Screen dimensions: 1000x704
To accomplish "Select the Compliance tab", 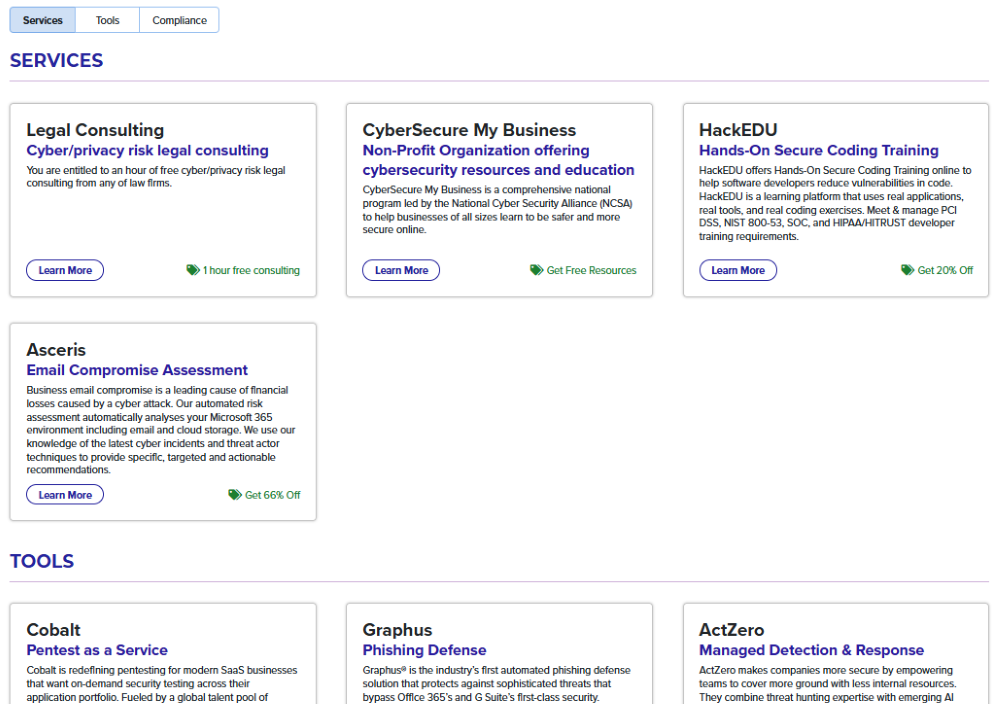I will pyautogui.click(x=179, y=20).
